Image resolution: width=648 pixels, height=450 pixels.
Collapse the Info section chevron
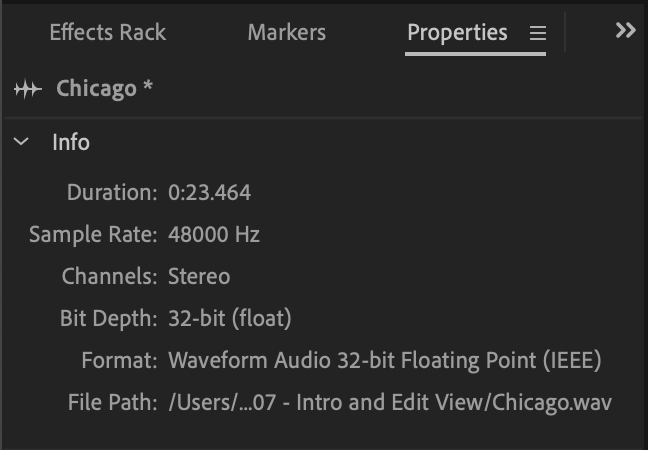tap(22, 143)
